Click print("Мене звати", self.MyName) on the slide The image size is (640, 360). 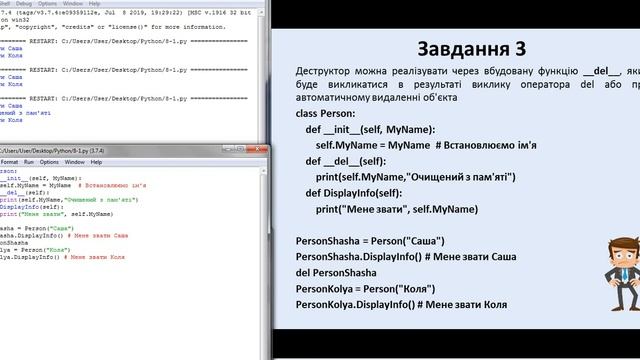point(397,209)
